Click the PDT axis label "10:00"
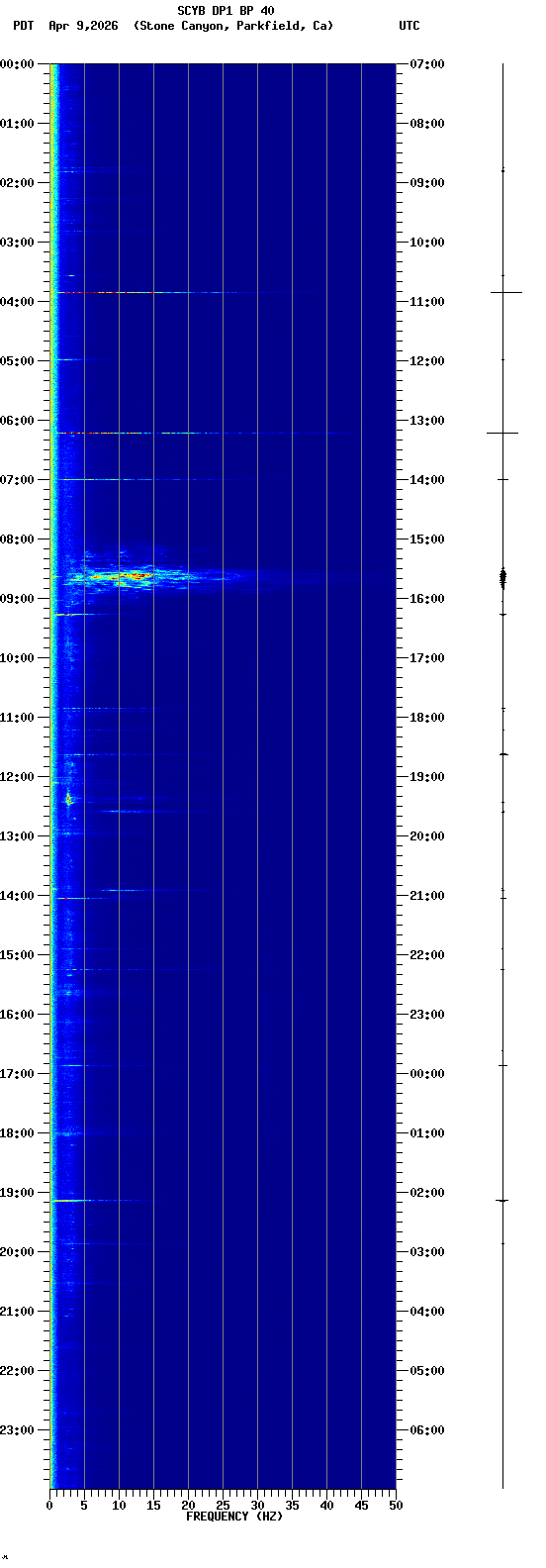This screenshot has width=546, height=1568. [19, 658]
